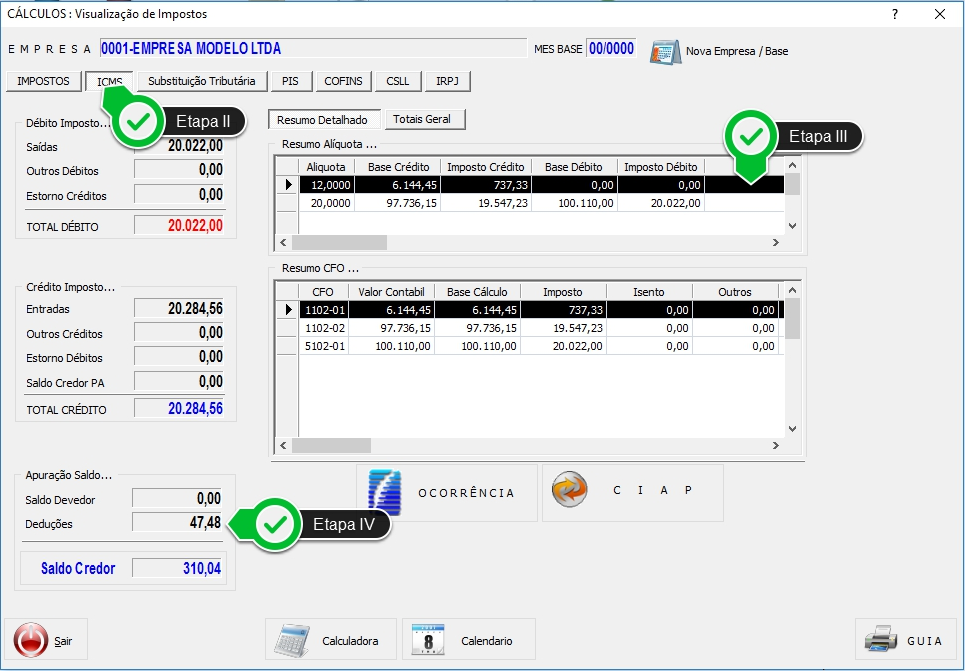
Task: Go to the COFINS tab
Action: coord(344,81)
